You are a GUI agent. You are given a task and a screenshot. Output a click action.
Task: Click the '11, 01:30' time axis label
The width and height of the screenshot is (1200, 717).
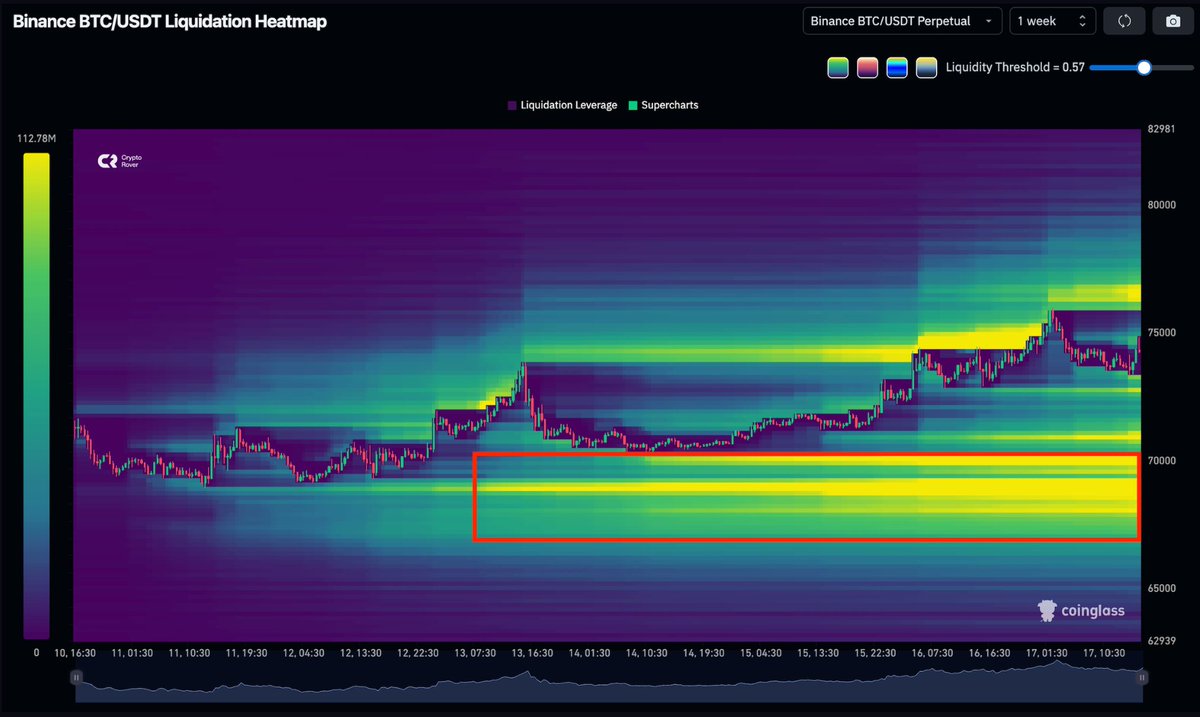(x=132, y=653)
